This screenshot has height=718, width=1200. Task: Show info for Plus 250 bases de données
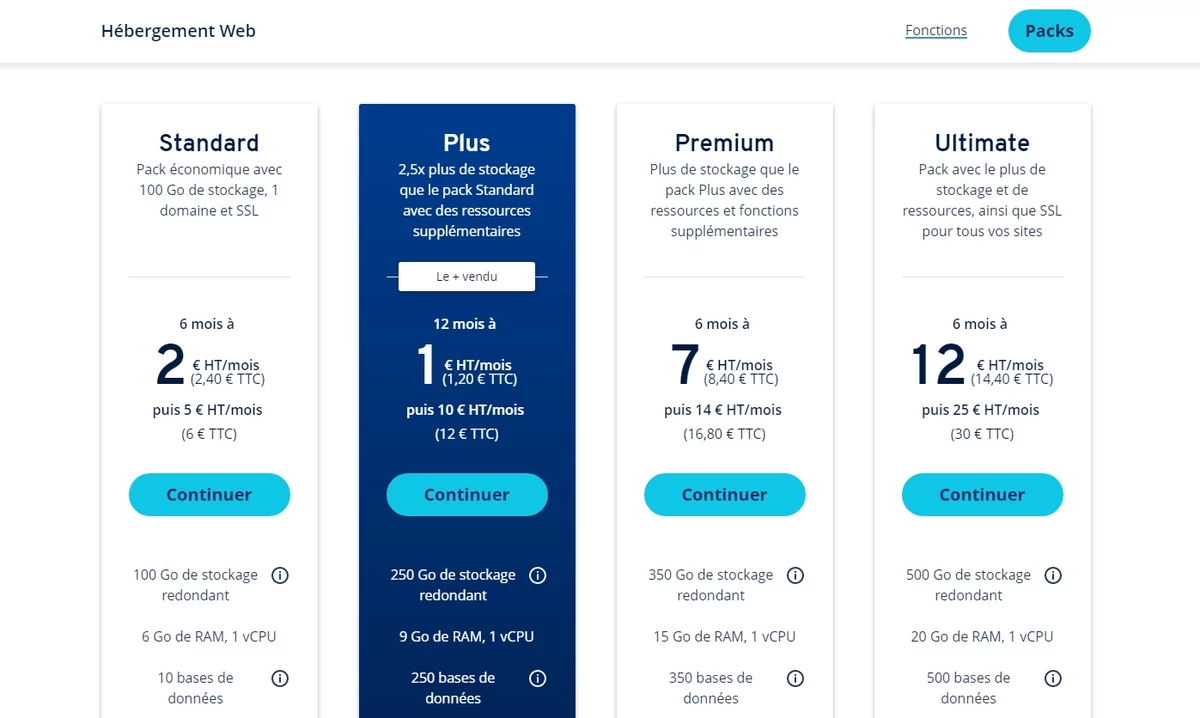tap(538, 678)
